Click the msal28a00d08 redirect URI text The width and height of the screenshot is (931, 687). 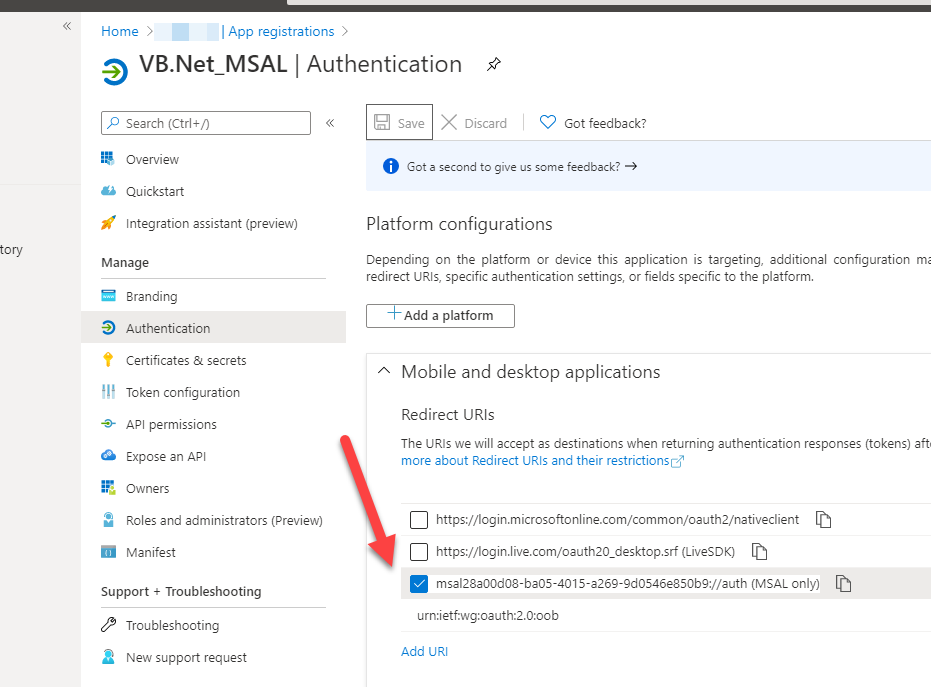click(628, 584)
